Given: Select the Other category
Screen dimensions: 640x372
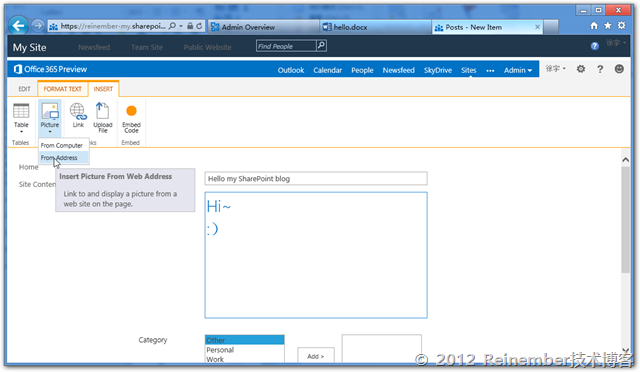Looking at the screenshot, I should [x=244, y=340].
